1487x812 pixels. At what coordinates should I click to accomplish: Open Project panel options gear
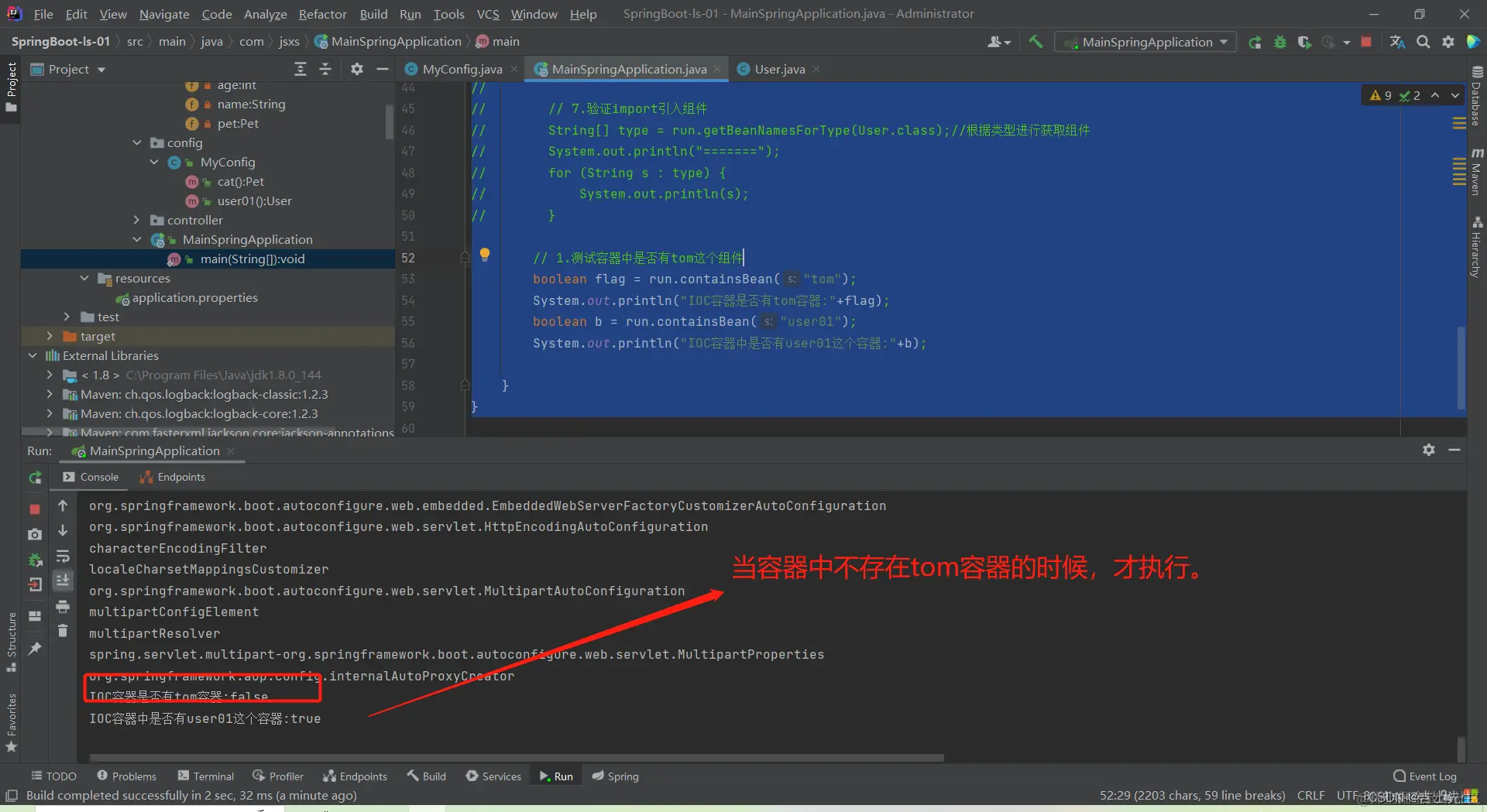click(x=356, y=69)
